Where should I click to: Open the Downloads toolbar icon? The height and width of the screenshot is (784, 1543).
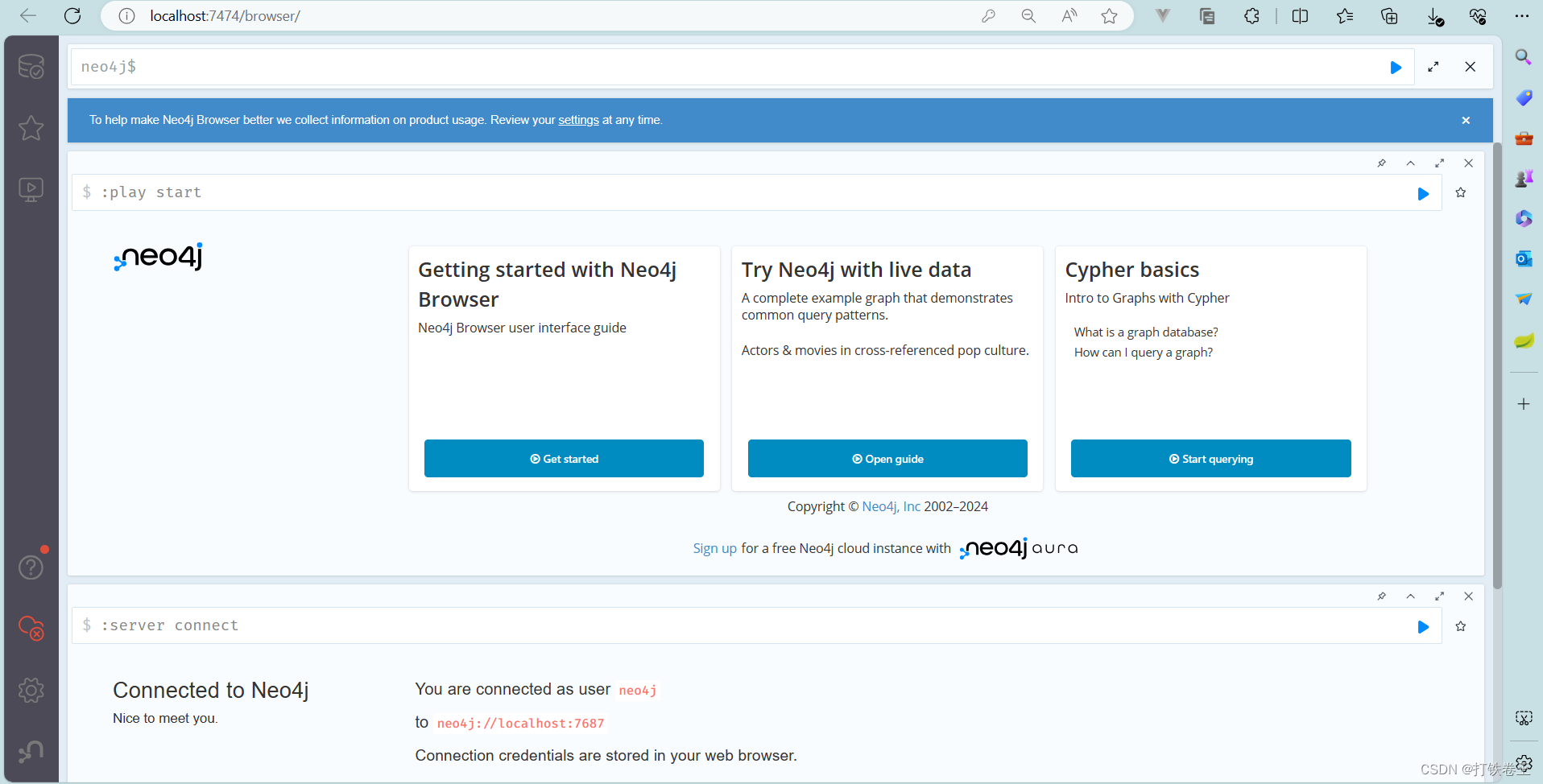click(1435, 16)
